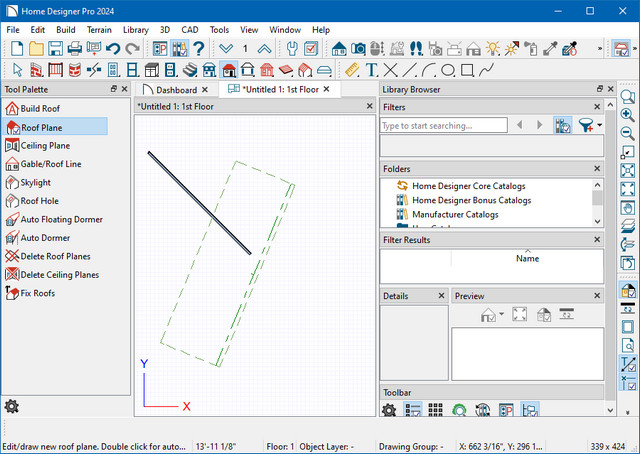Click the Undo arrow in toolbar
This screenshot has width=640, height=454.
(114, 48)
